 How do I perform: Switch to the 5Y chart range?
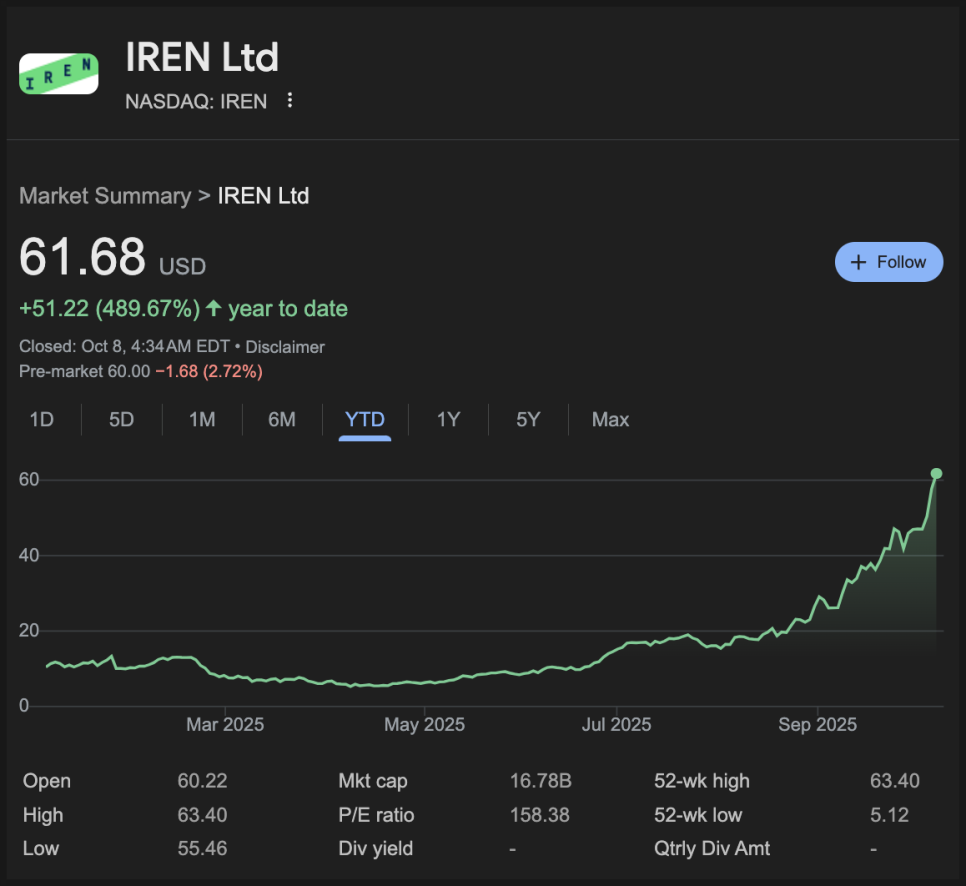tap(528, 420)
